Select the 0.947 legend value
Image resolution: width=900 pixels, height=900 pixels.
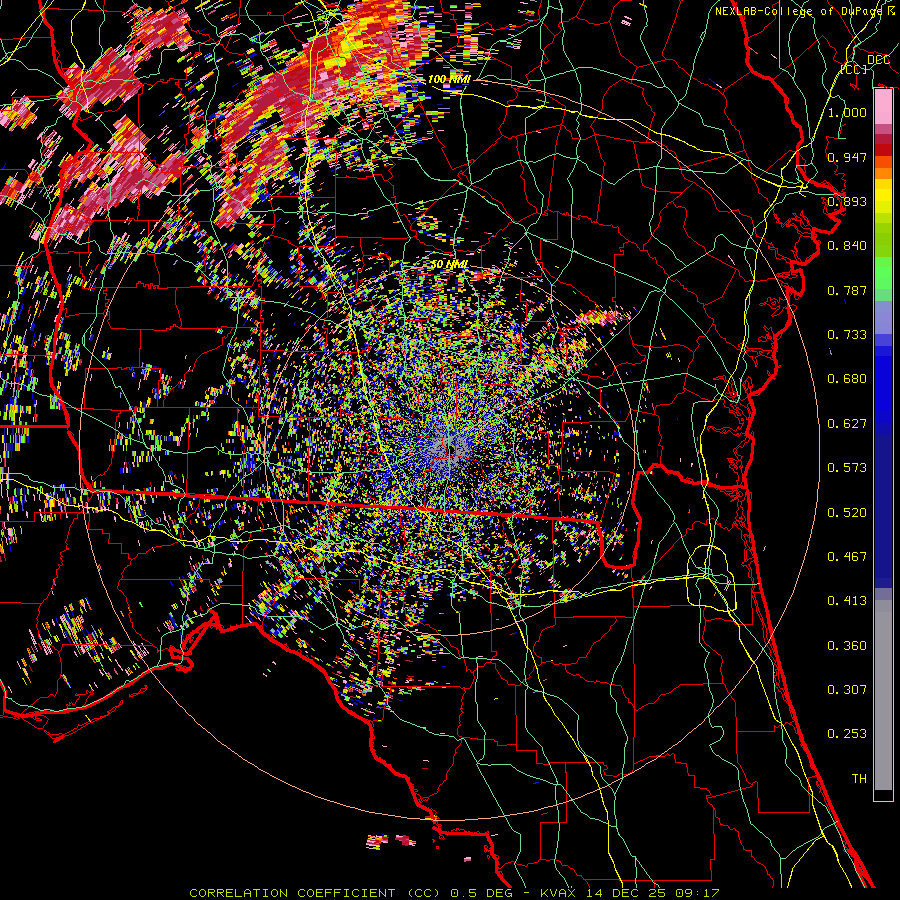click(847, 157)
